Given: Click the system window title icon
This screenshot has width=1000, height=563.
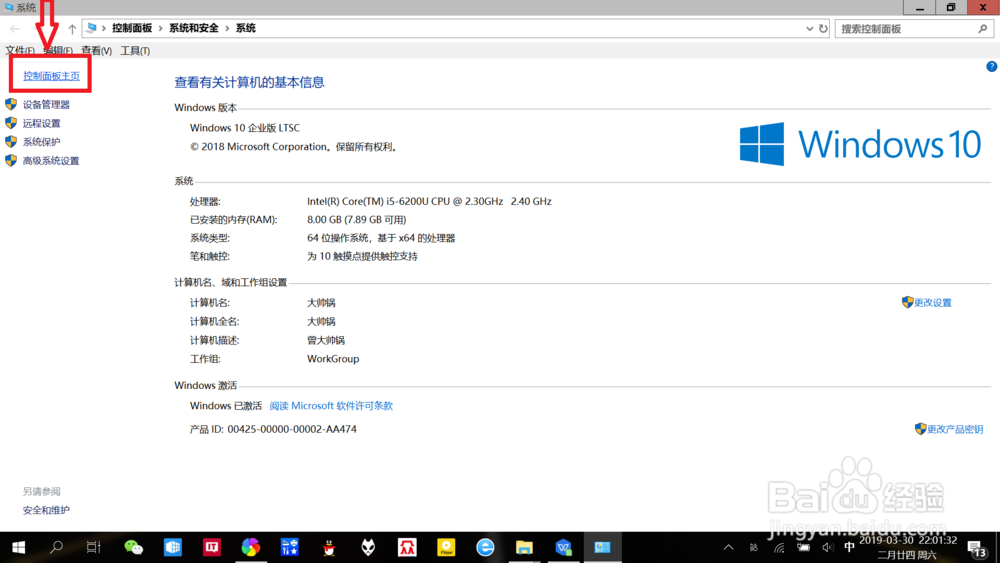Looking at the screenshot, I should pos(8,7).
